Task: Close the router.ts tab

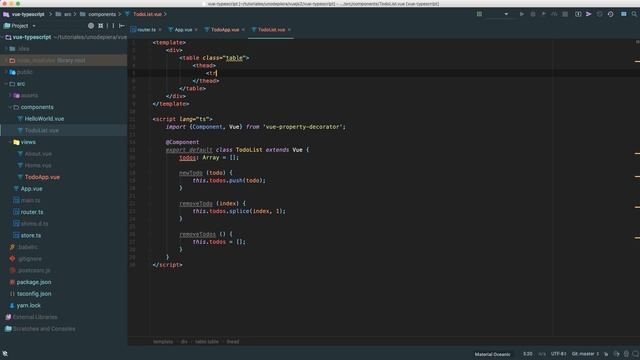Action: (160, 30)
